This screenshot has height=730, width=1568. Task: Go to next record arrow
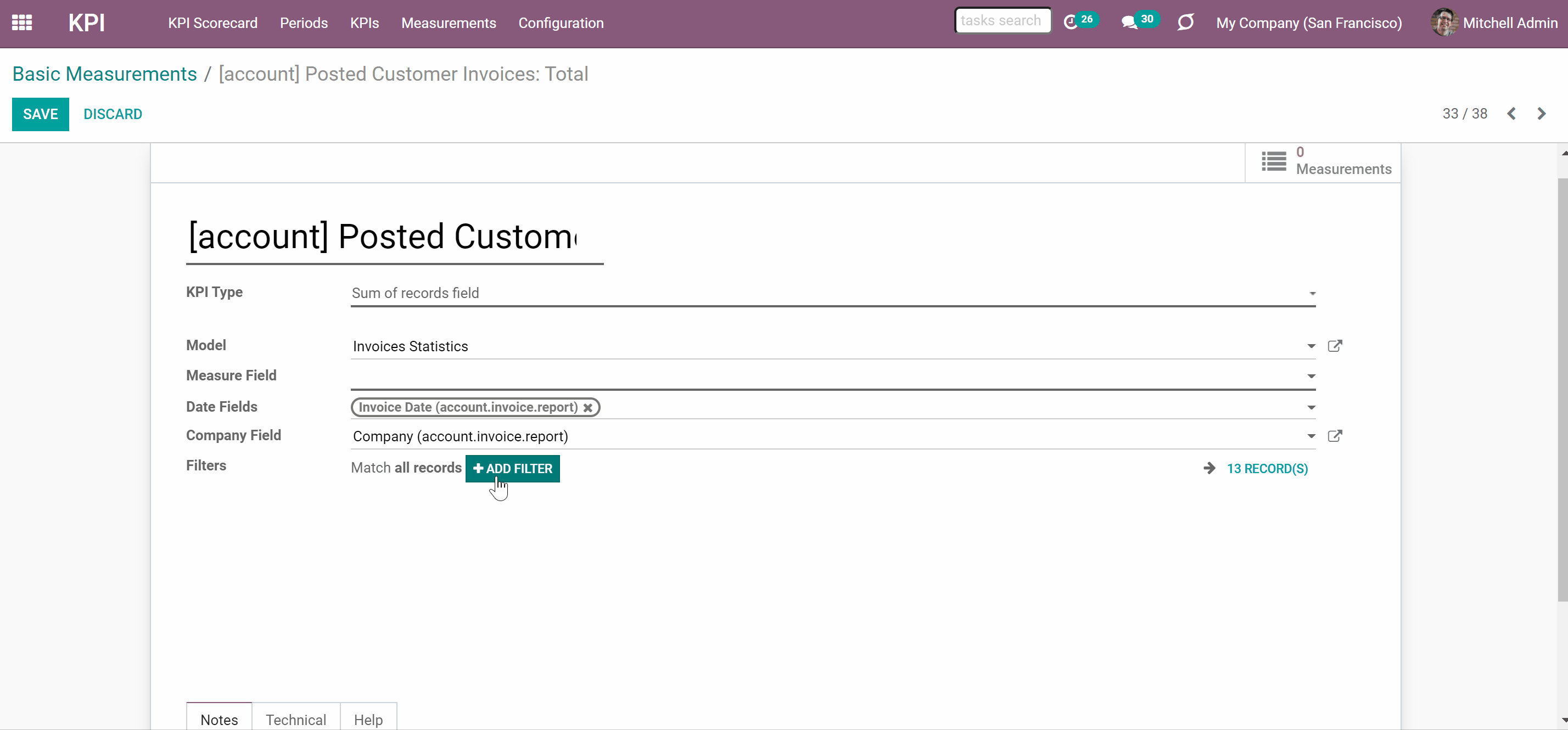tap(1542, 114)
